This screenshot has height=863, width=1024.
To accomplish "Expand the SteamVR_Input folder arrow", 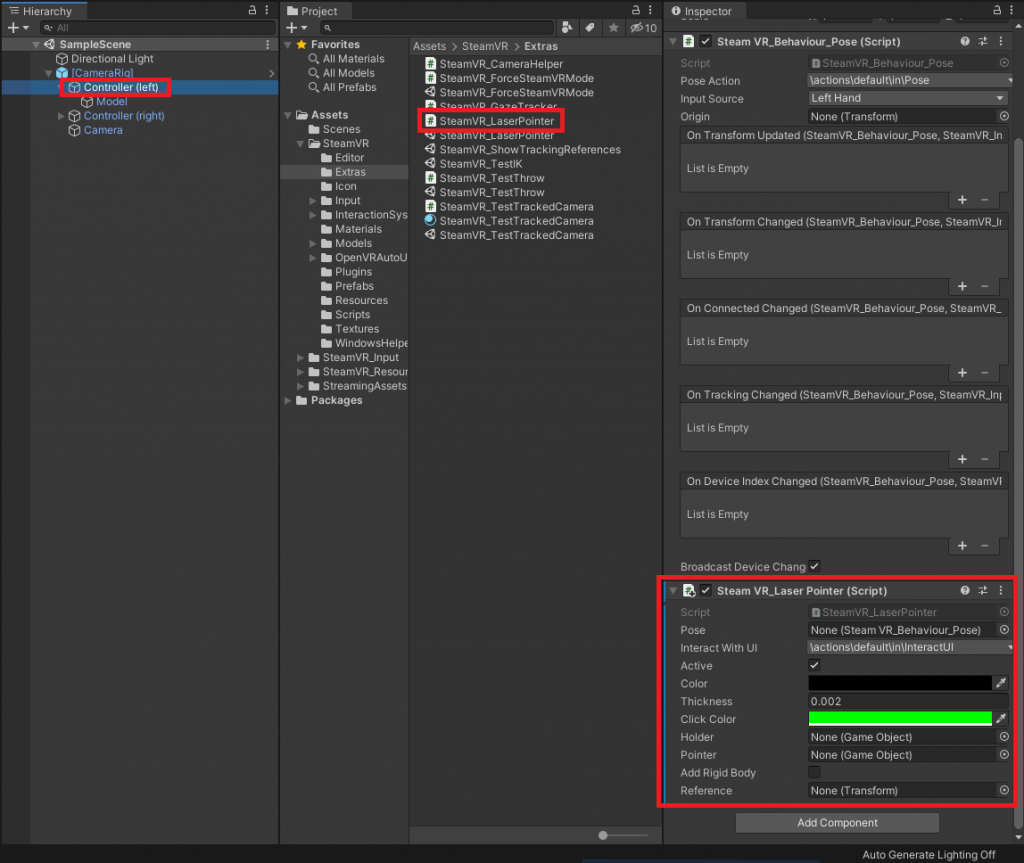I will pos(300,357).
